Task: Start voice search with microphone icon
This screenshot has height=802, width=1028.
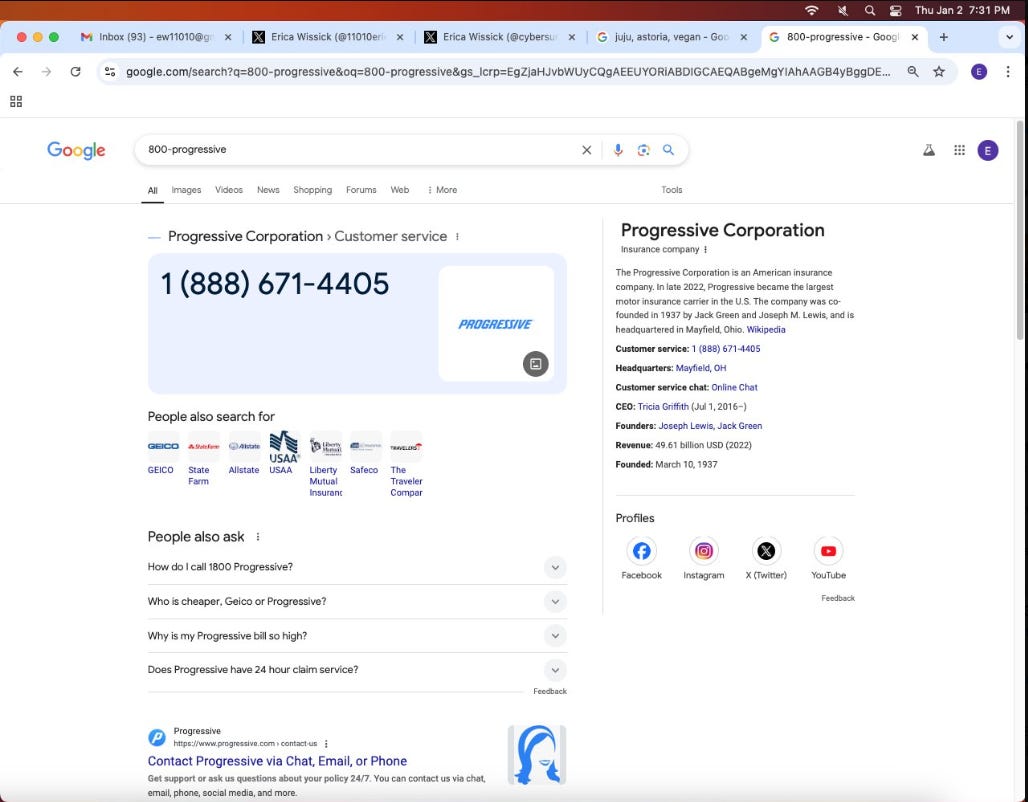Action: pyautogui.click(x=618, y=150)
